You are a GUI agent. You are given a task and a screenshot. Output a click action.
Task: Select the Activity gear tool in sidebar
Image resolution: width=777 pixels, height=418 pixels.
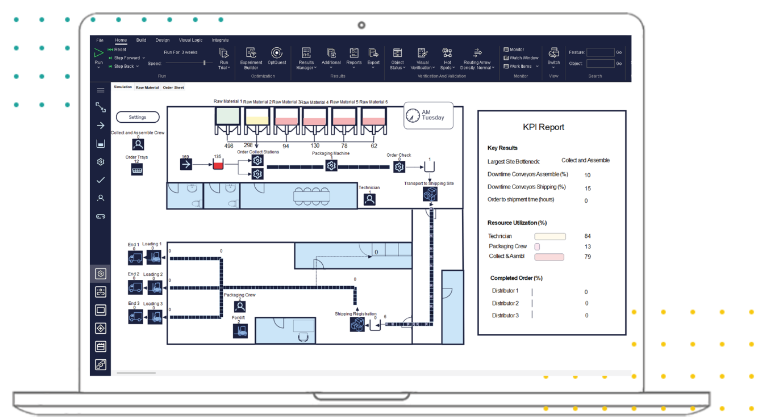coord(101,162)
